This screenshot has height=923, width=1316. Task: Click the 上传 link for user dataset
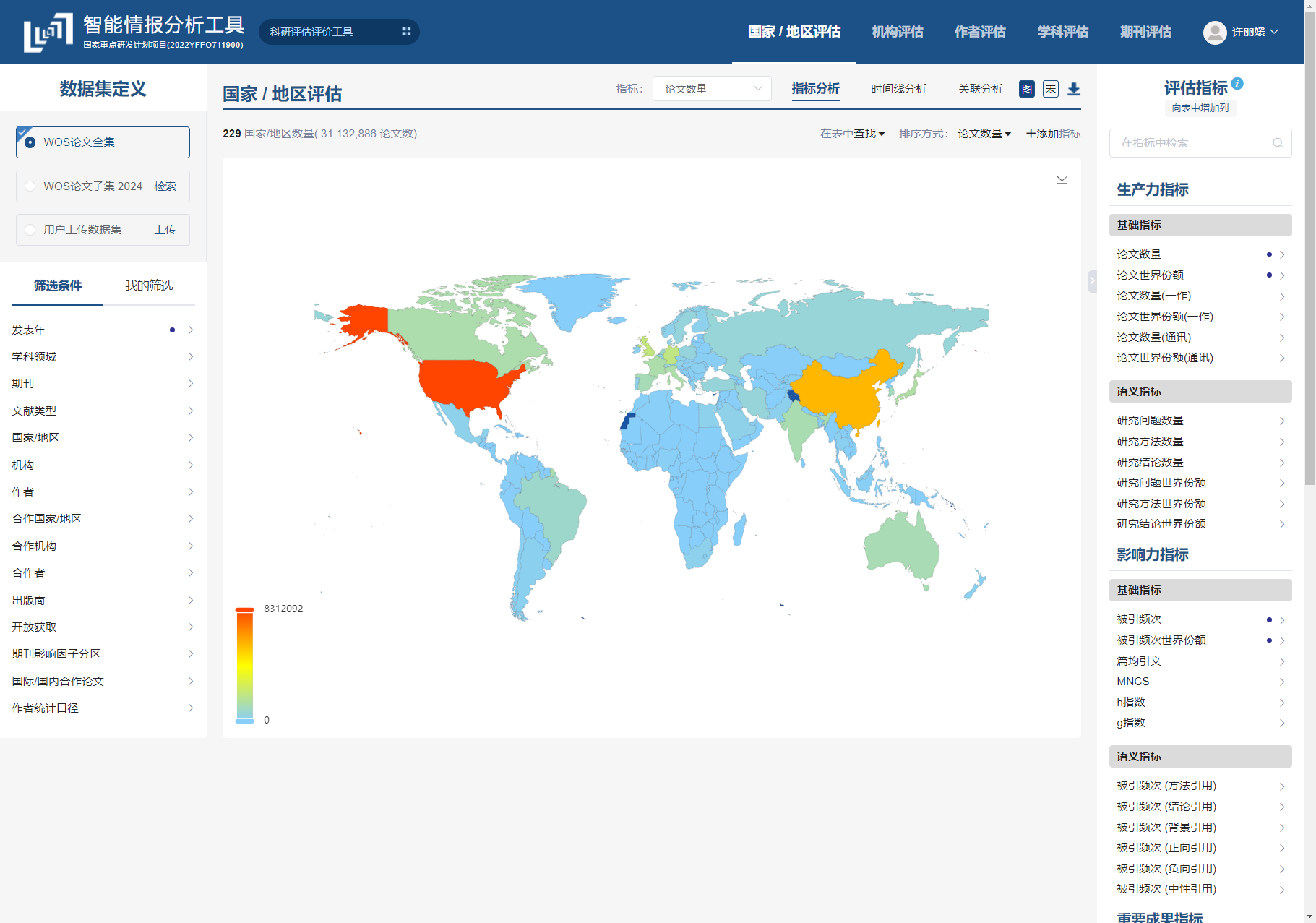pos(165,230)
